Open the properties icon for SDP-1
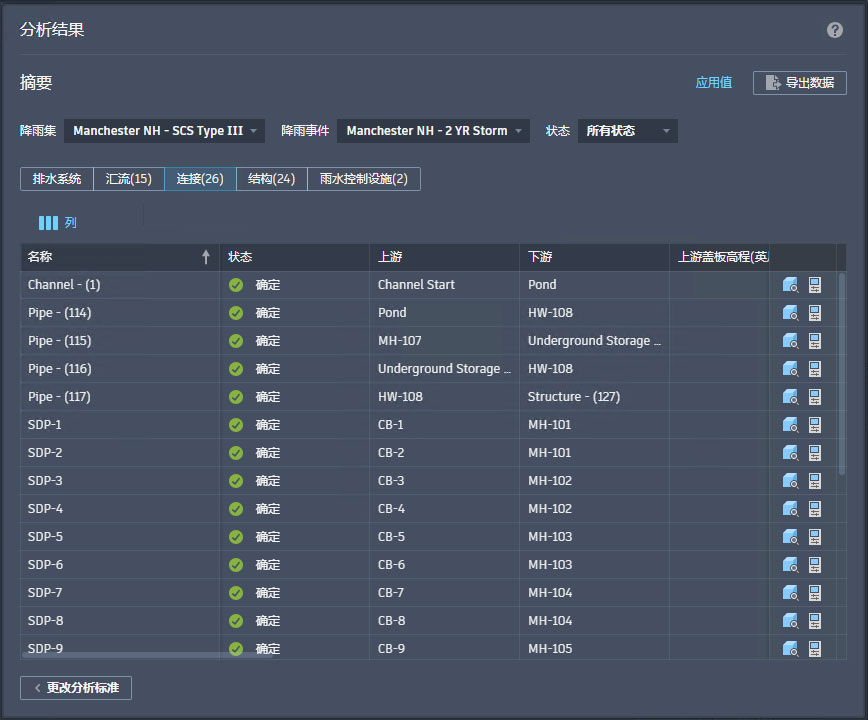 tap(815, 425)
